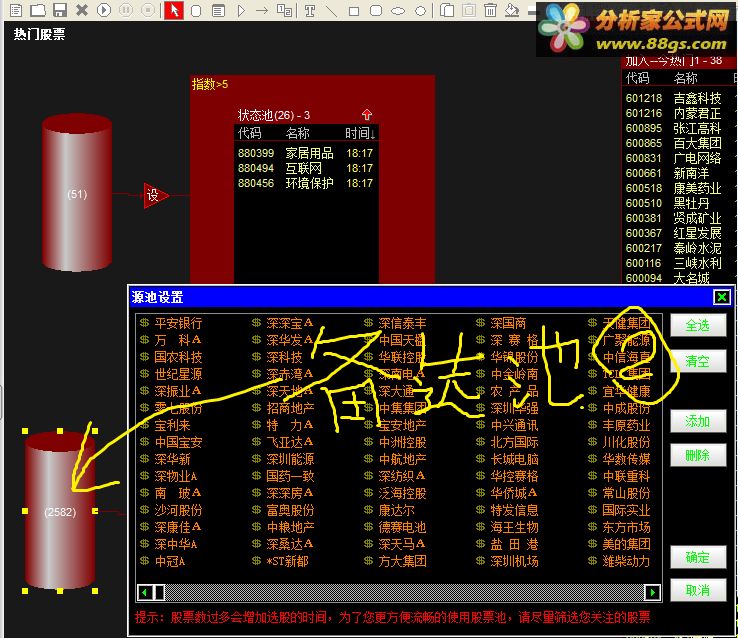Click scrollbar right arrow in stock list
This screenshot has width=738, height=638.
(652, 592)
